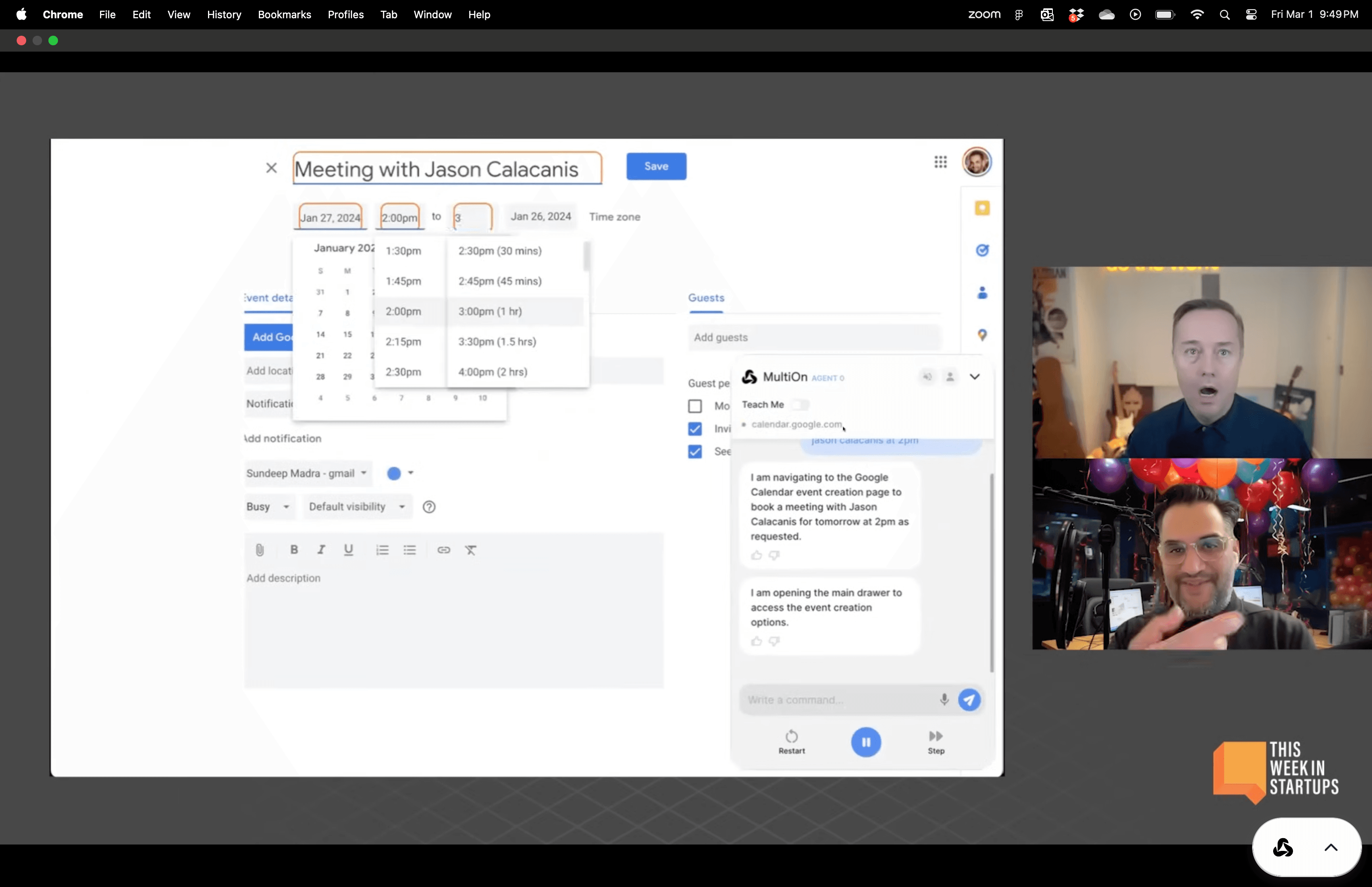
Task: Insert a link in the description
Action: coord(443,550)
